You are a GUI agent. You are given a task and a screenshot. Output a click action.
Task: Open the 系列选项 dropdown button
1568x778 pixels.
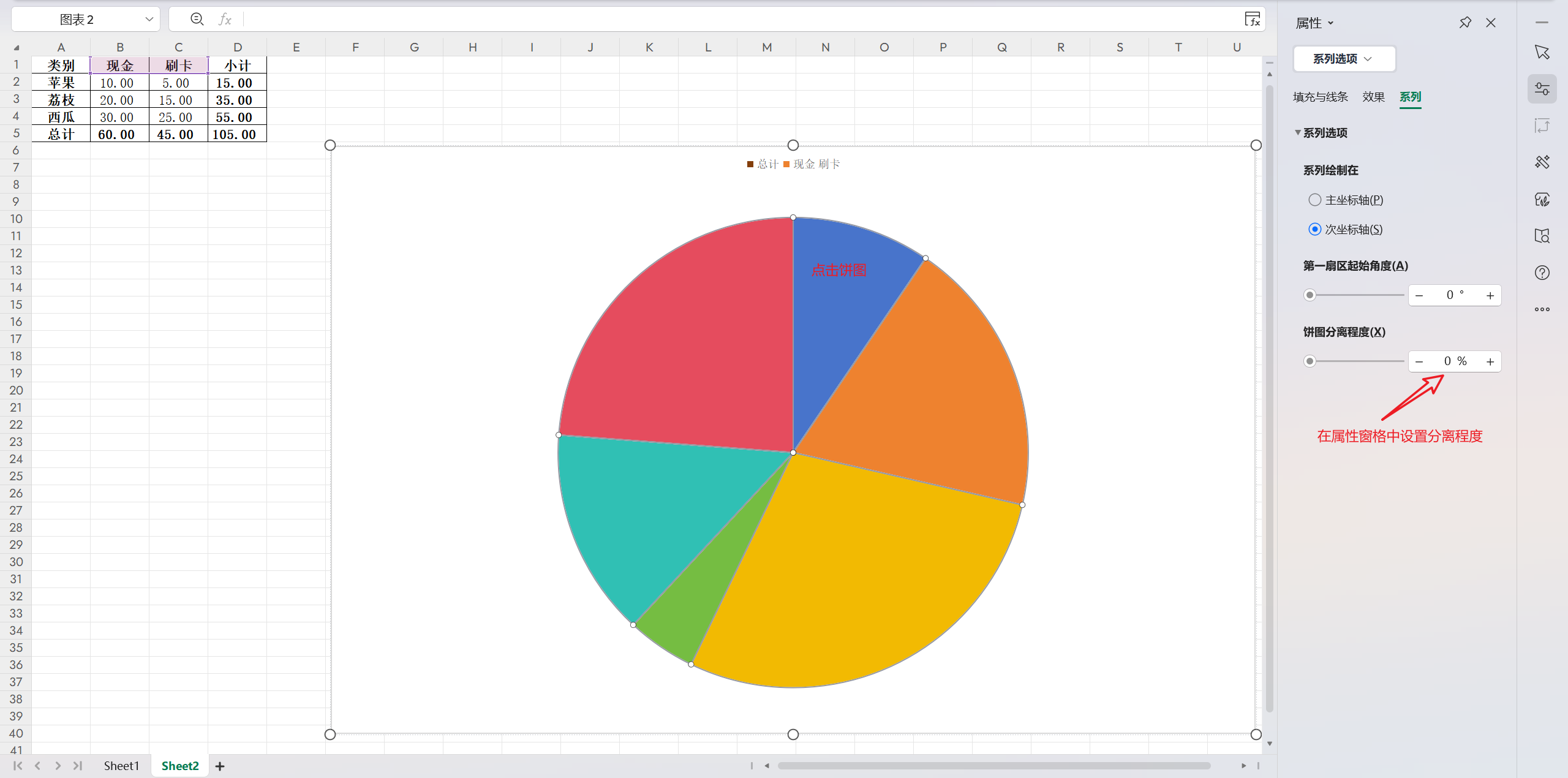point(1344,59)
